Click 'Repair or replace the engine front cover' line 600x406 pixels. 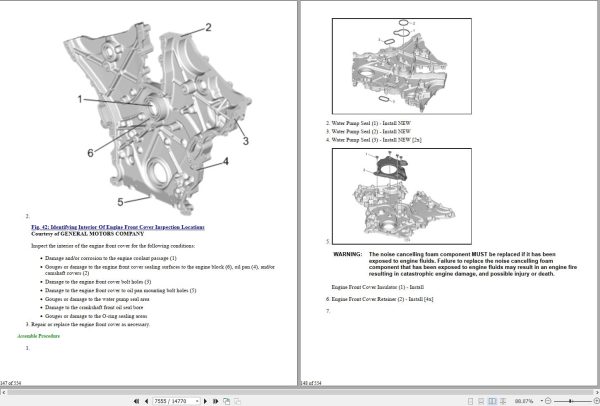tap(90, 324)
